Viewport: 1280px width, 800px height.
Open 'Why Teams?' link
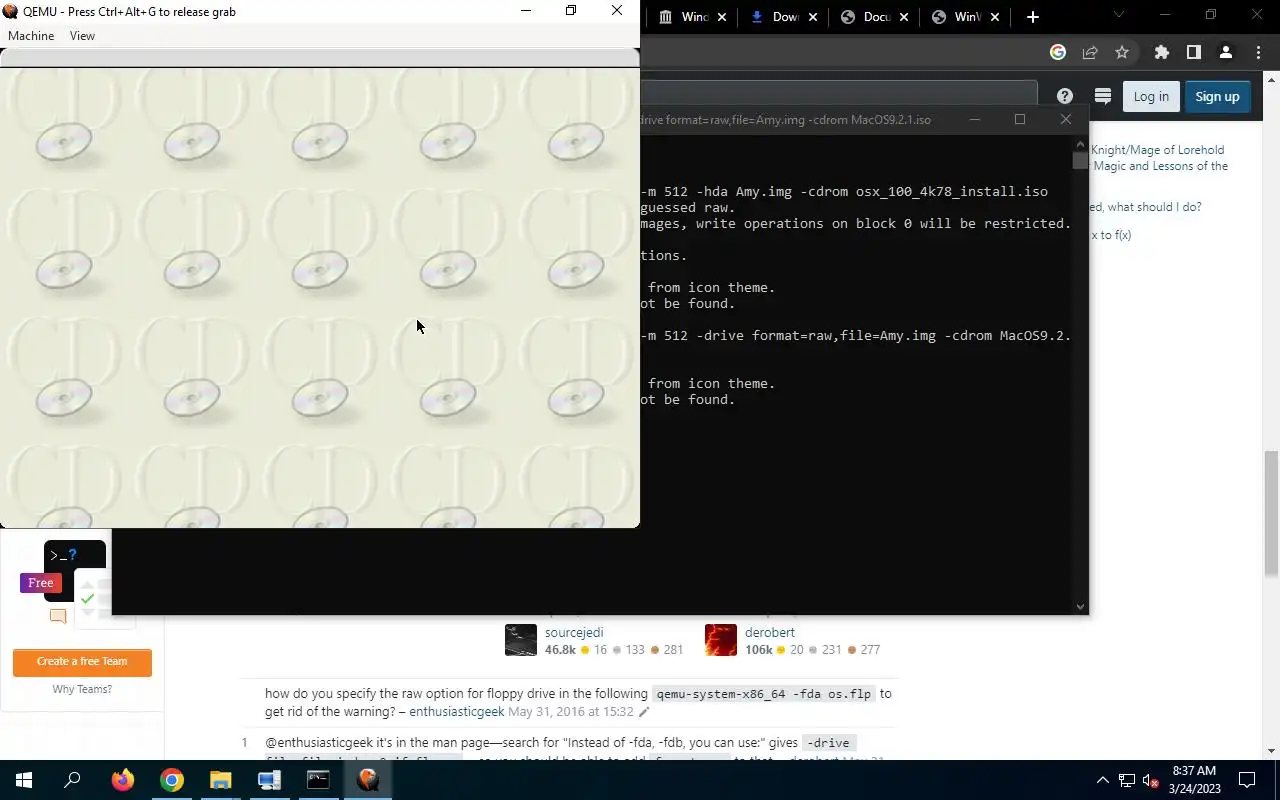click(82, 689)
